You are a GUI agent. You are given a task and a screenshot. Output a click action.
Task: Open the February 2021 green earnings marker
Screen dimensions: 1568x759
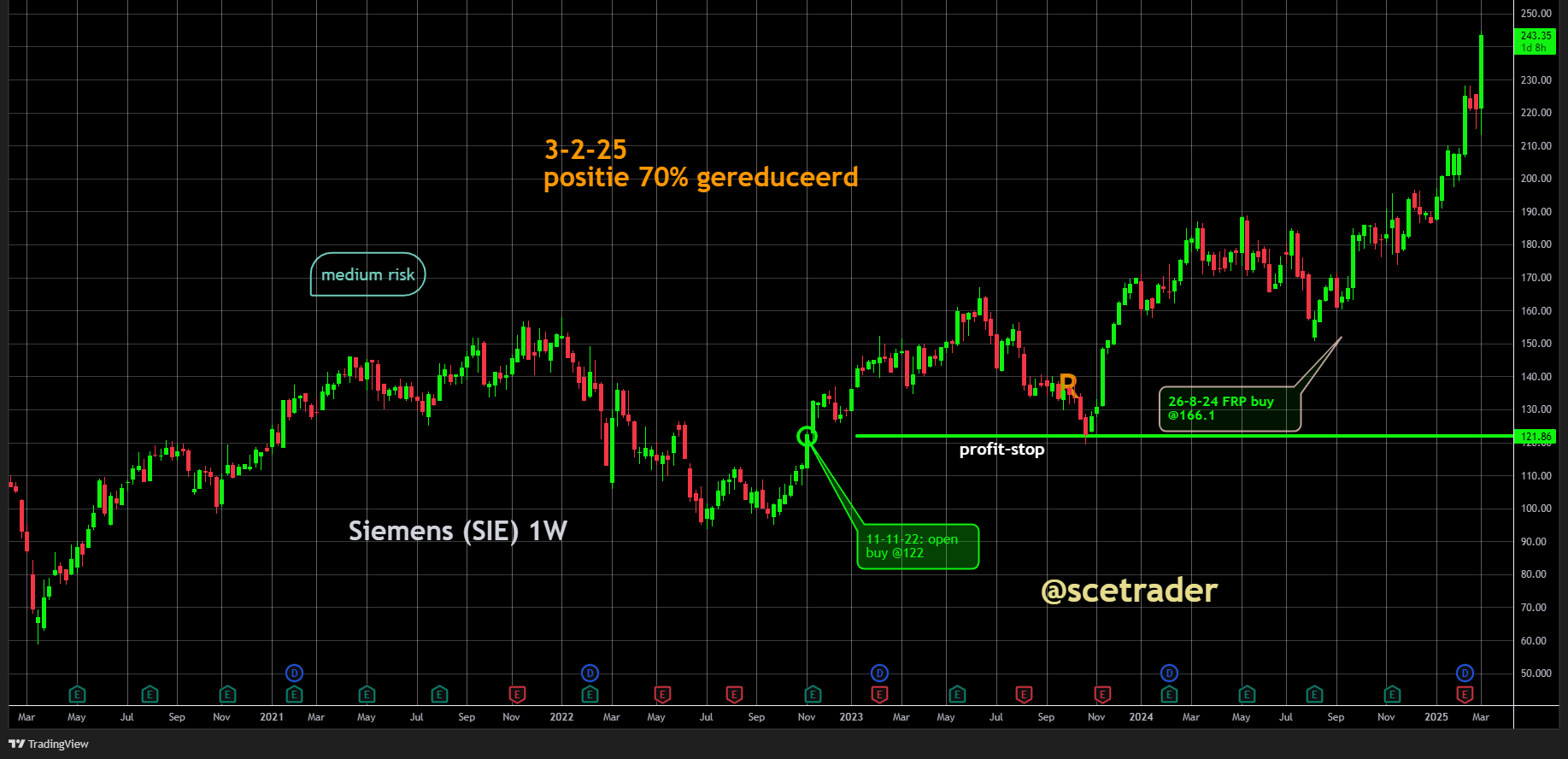(x=294, y=694)
